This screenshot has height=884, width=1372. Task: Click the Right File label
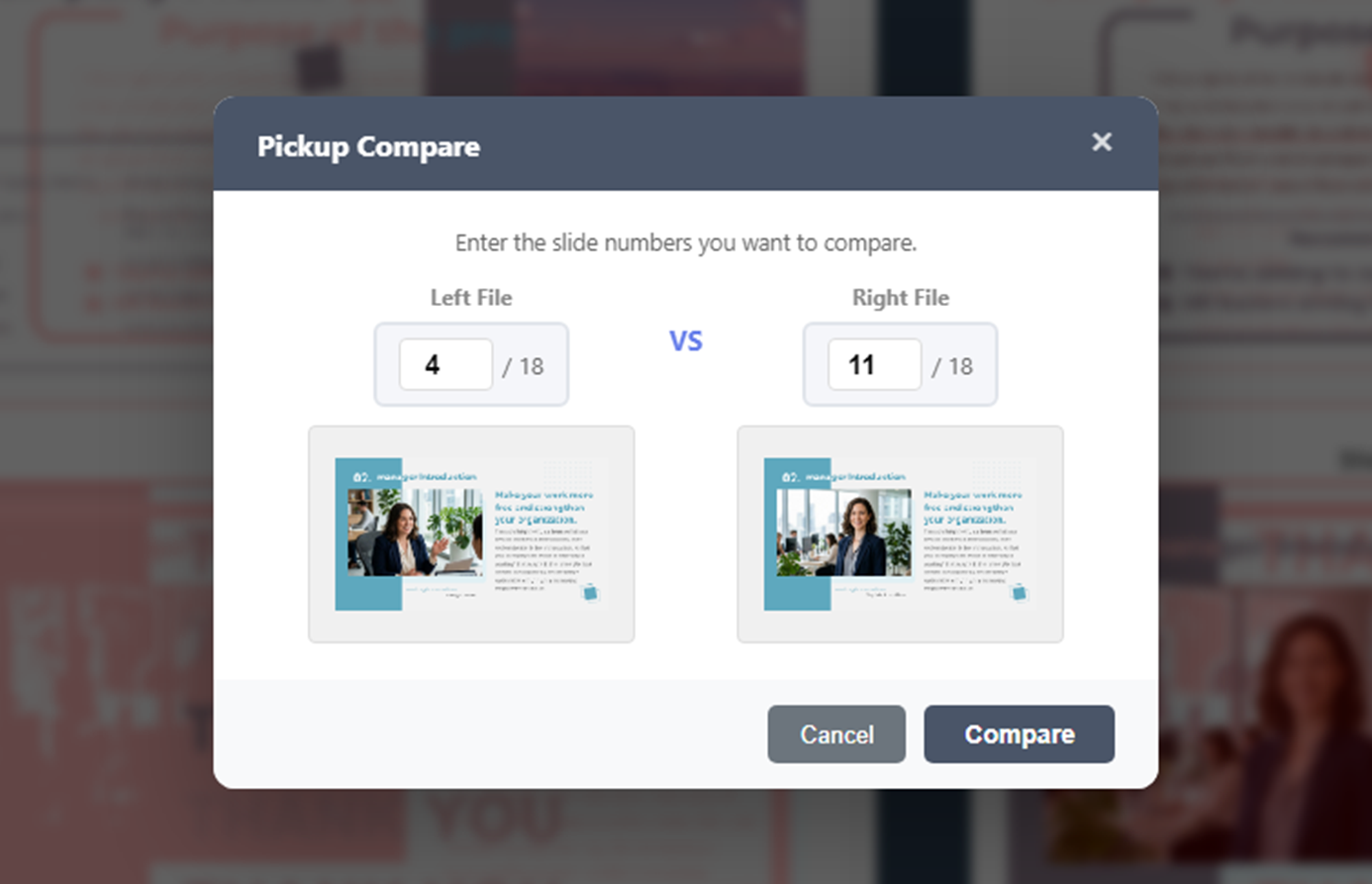(x=900, y=297)
